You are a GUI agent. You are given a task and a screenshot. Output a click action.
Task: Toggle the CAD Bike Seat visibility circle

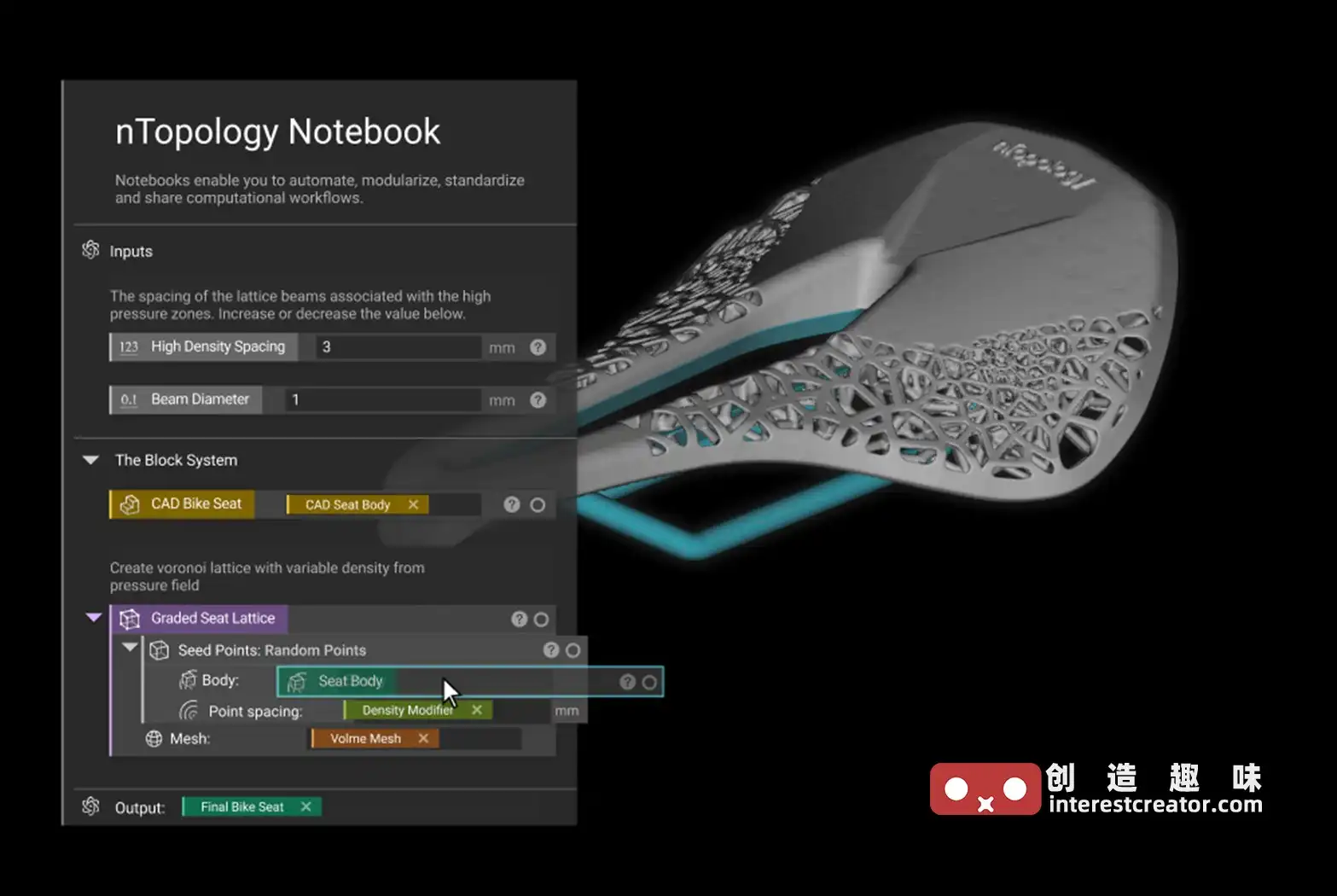pos(538,504)
